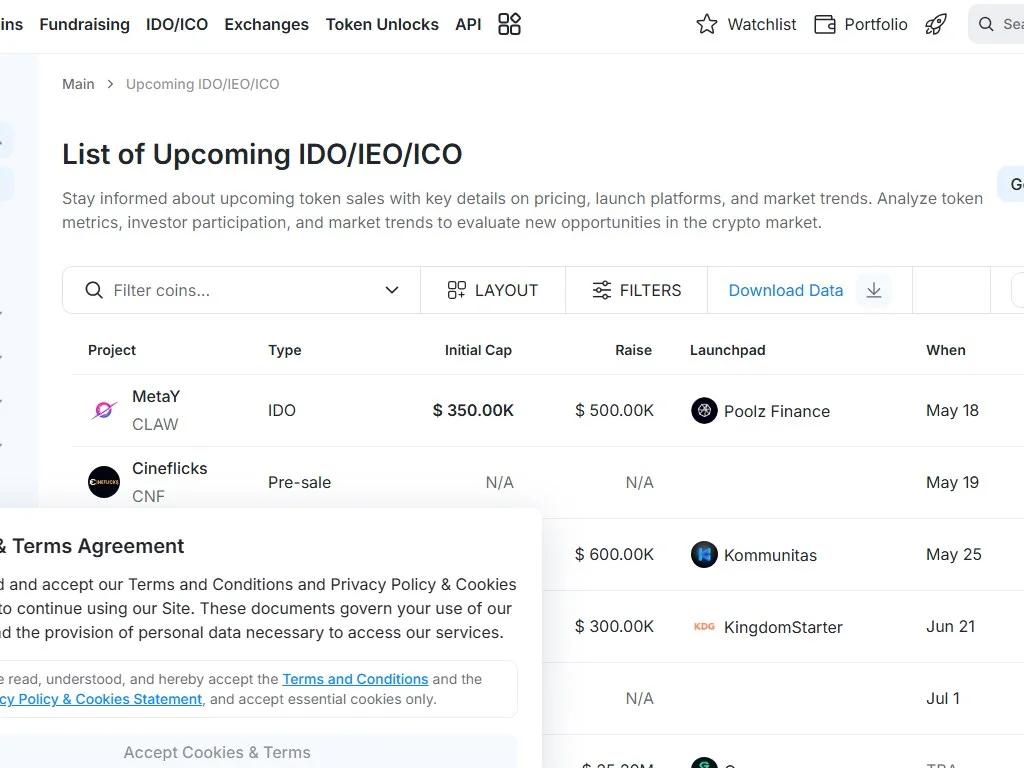The height and width of the screenshot is (768, 1024).
Task: Click the $ 300.00K raise value
Action: (x=615, y=626)
